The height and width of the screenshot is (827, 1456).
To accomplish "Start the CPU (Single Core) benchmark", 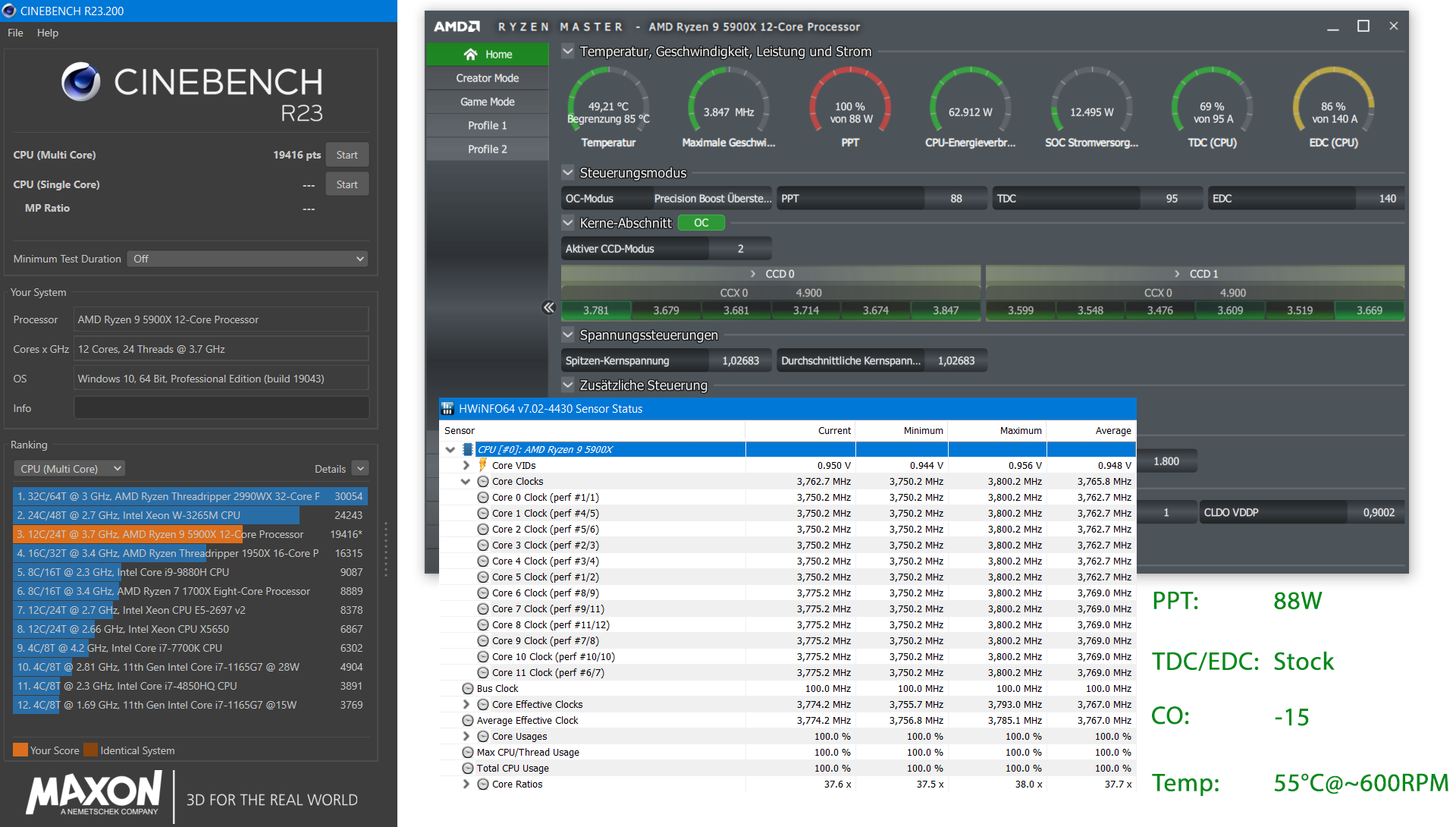I will pyautogui.click(x=347, y=184).
